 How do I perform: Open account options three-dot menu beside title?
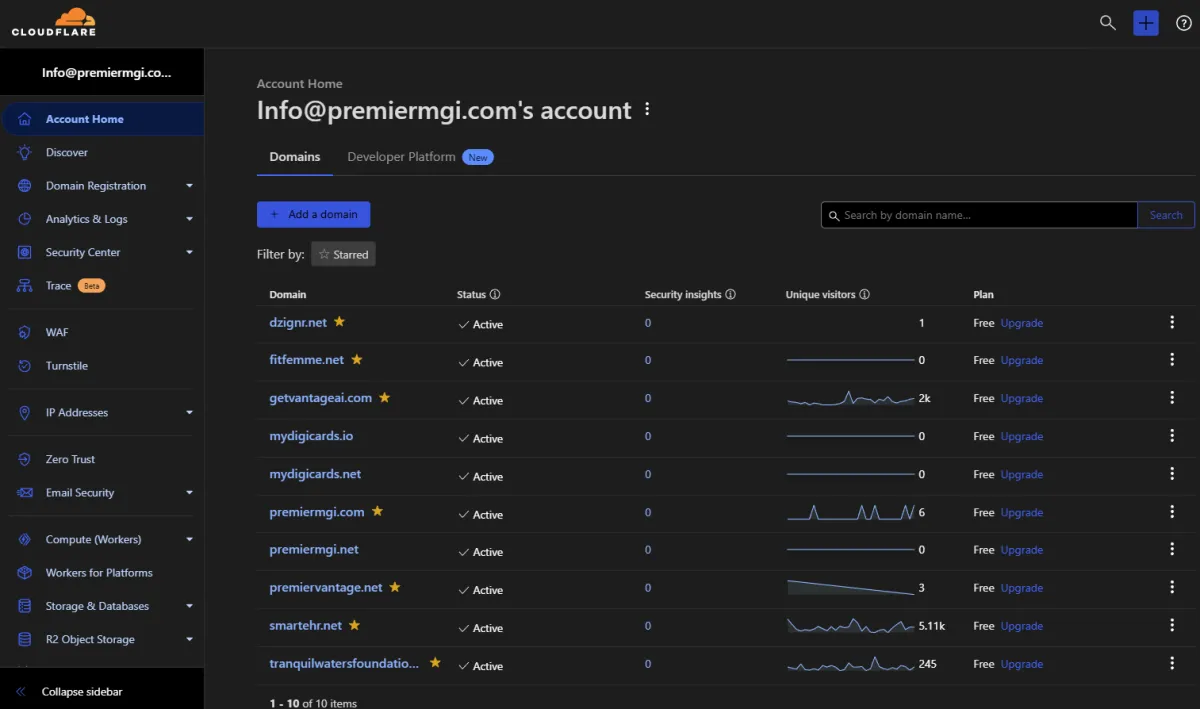(647, 109)
